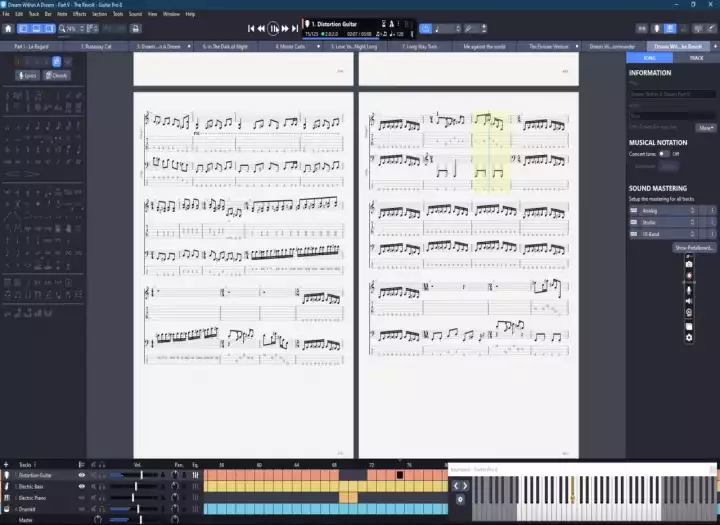Viewport: 720px width, 525px height.
Task: Open the Part I - Le Regard tab
Action: [x=31, y=46]
